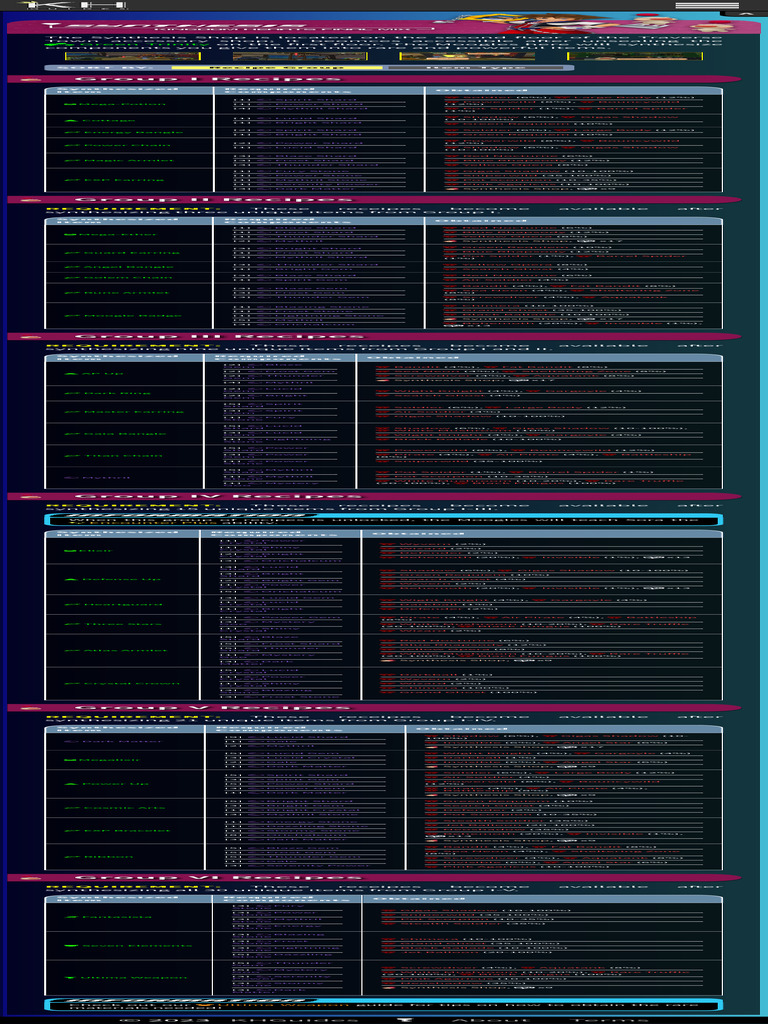This screenshot has width=768, height=1024.
Task: Open the last screenshot thumbnail under the intro
Action: click(636, 57)
